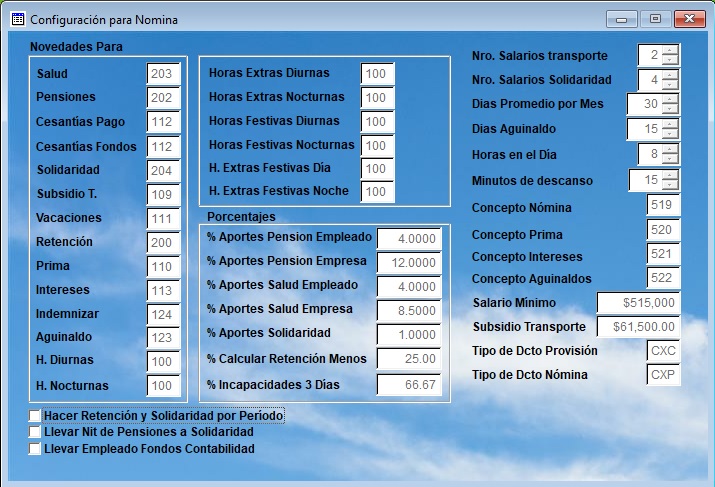Click the Pensiones code field
Image resolution: width=715 pixels, height=487 pixels.
pyautogui.click(x=164, y=98)
